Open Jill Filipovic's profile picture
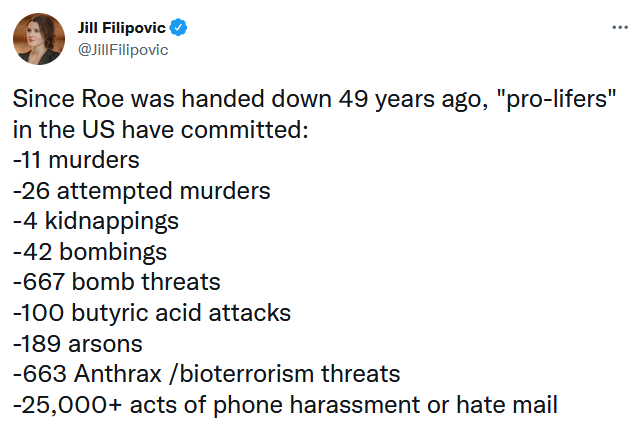639x429 pixels. point(39,39)
